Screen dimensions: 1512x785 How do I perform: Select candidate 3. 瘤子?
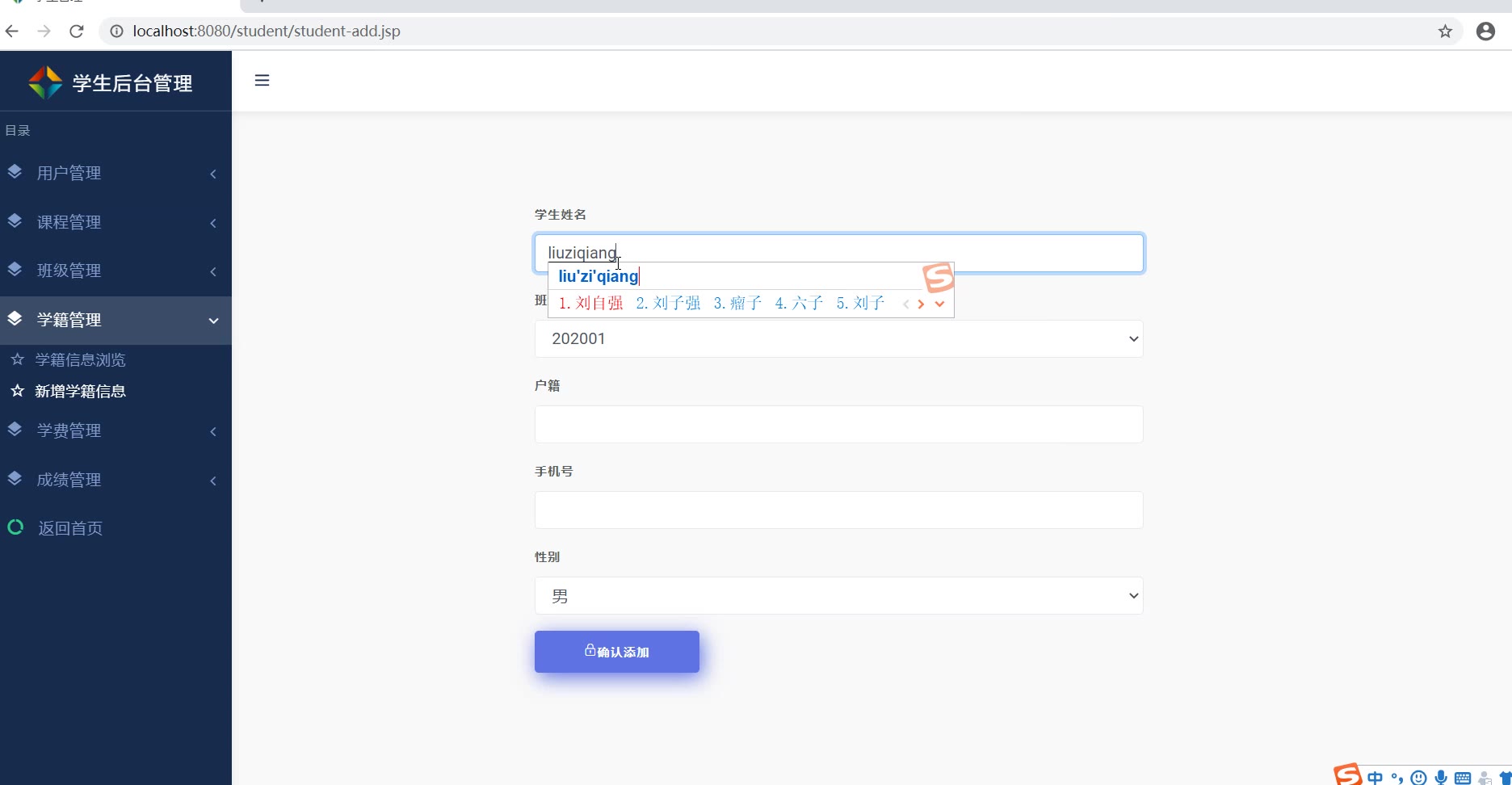(737, 303)
